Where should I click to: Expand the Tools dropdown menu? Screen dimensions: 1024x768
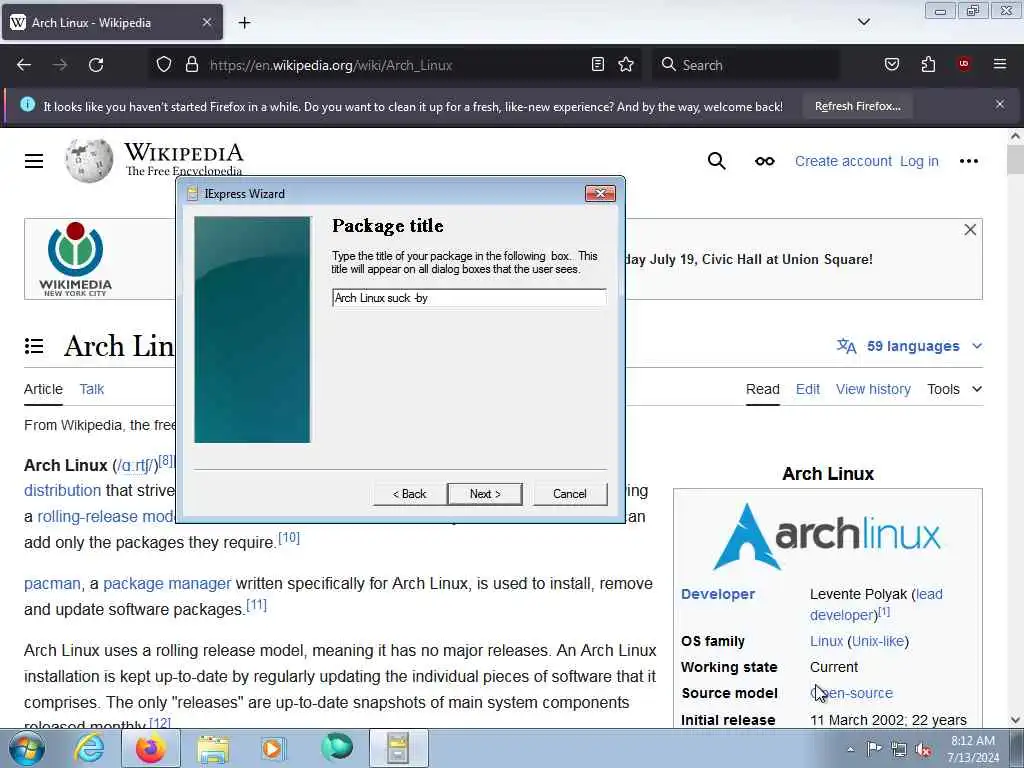954,389
